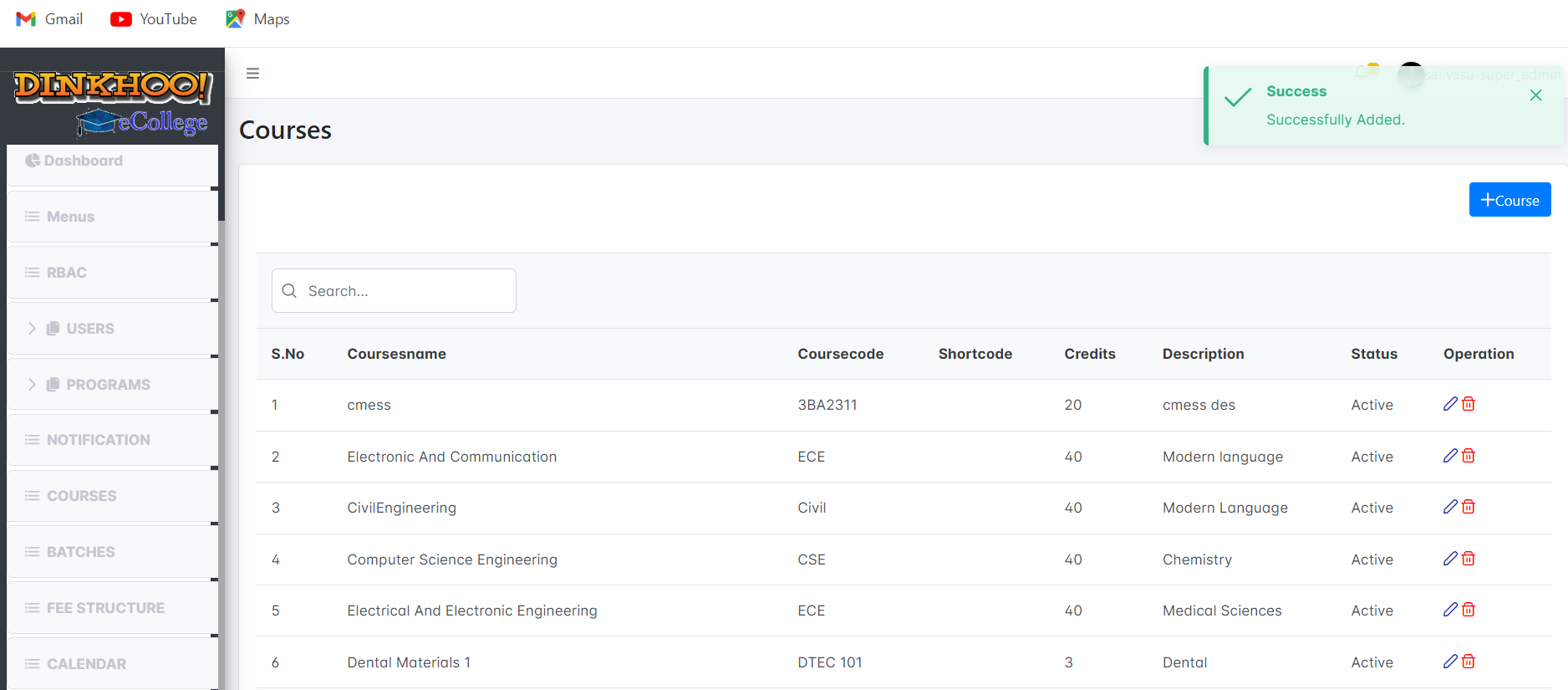
Task: Edit Computer Science Engineering course
Action: point(1450,559)
